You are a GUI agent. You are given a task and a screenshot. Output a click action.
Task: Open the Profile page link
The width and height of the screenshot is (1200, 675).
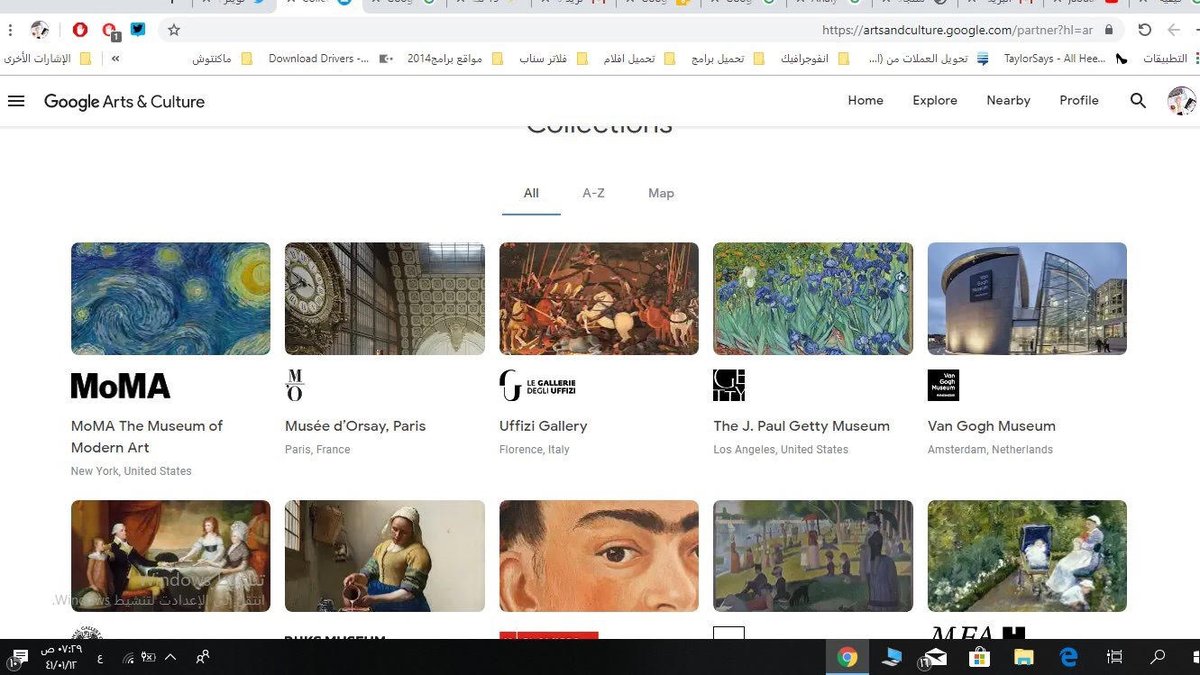(x=1079, y=100)
